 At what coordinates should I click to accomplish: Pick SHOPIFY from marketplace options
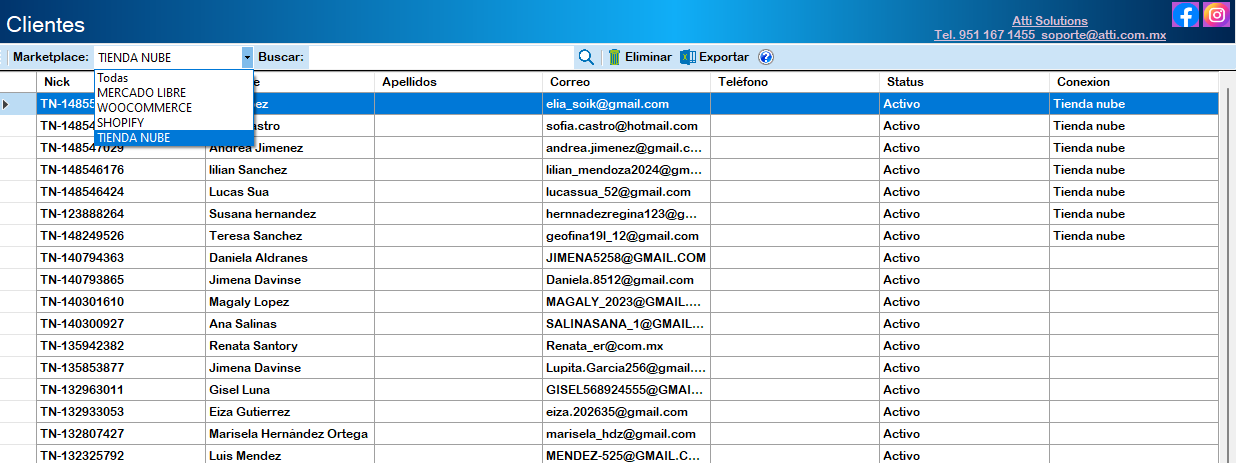pyautogui.click(x=120, y=123)
